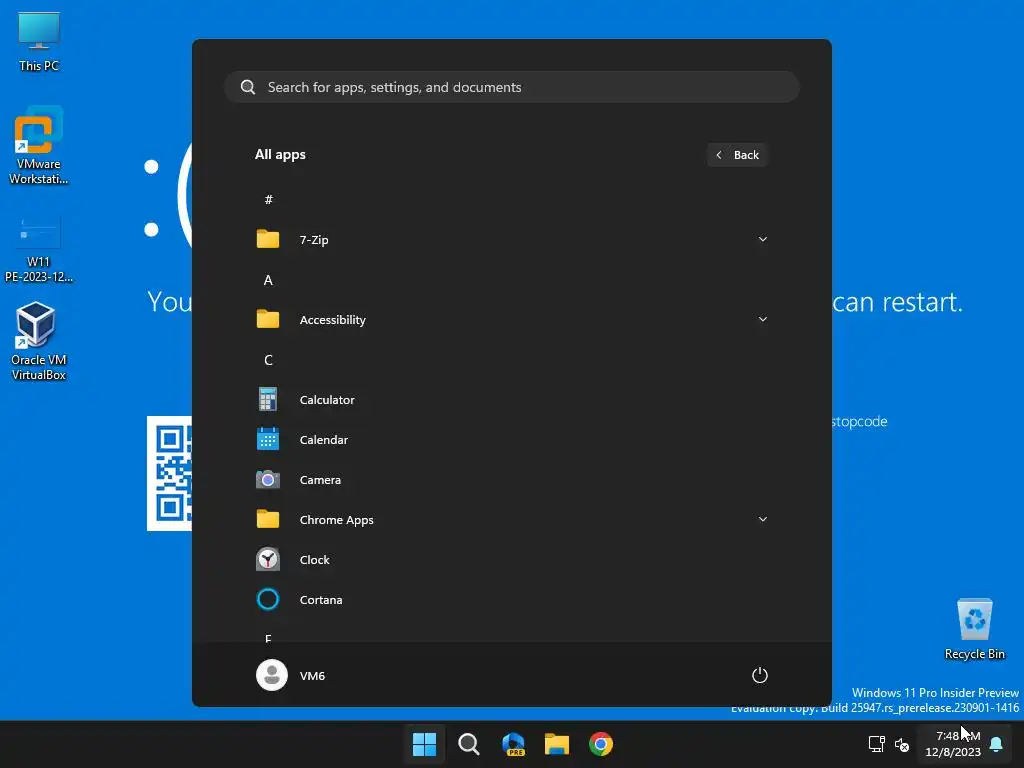Click the Accessibility folder icon
Screen dimensions: 1024x768
tap(268, 319)
